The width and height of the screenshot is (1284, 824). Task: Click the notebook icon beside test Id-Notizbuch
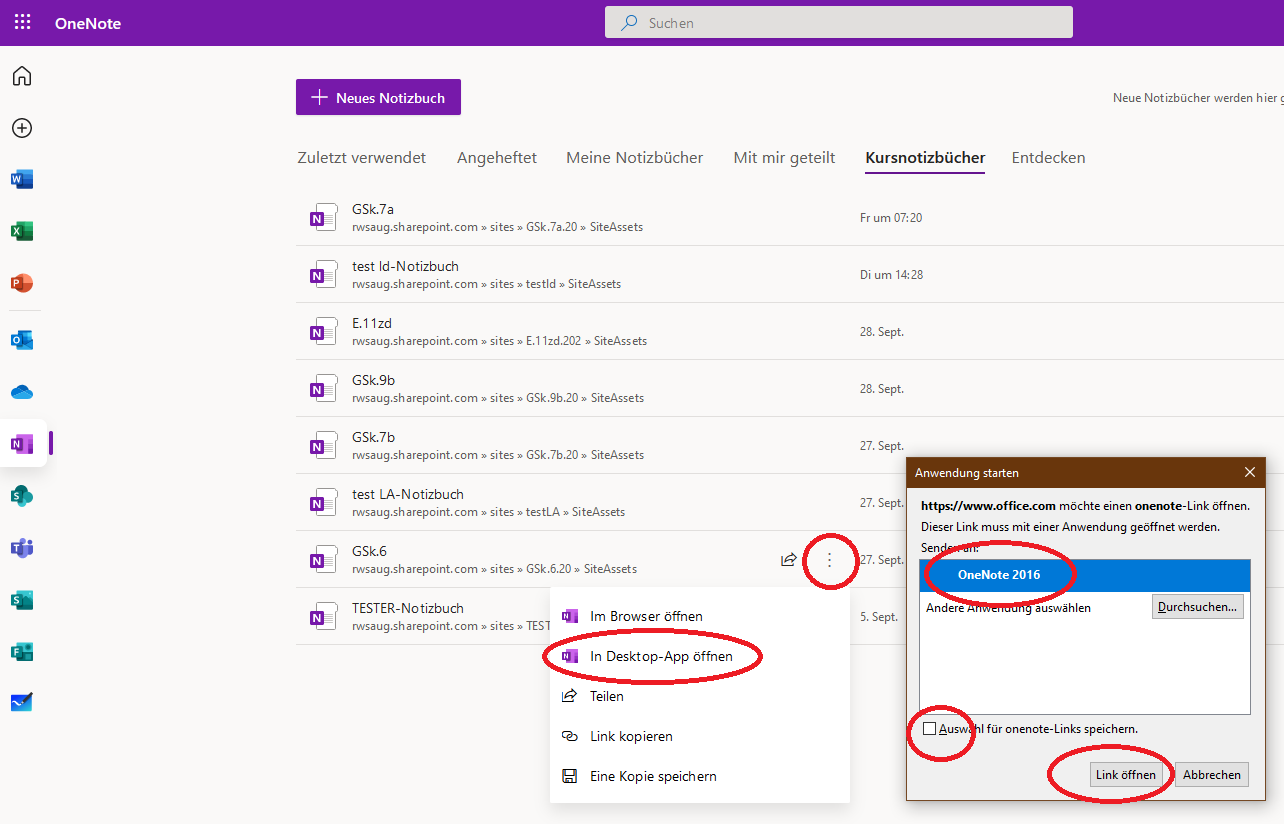[322, 275]
